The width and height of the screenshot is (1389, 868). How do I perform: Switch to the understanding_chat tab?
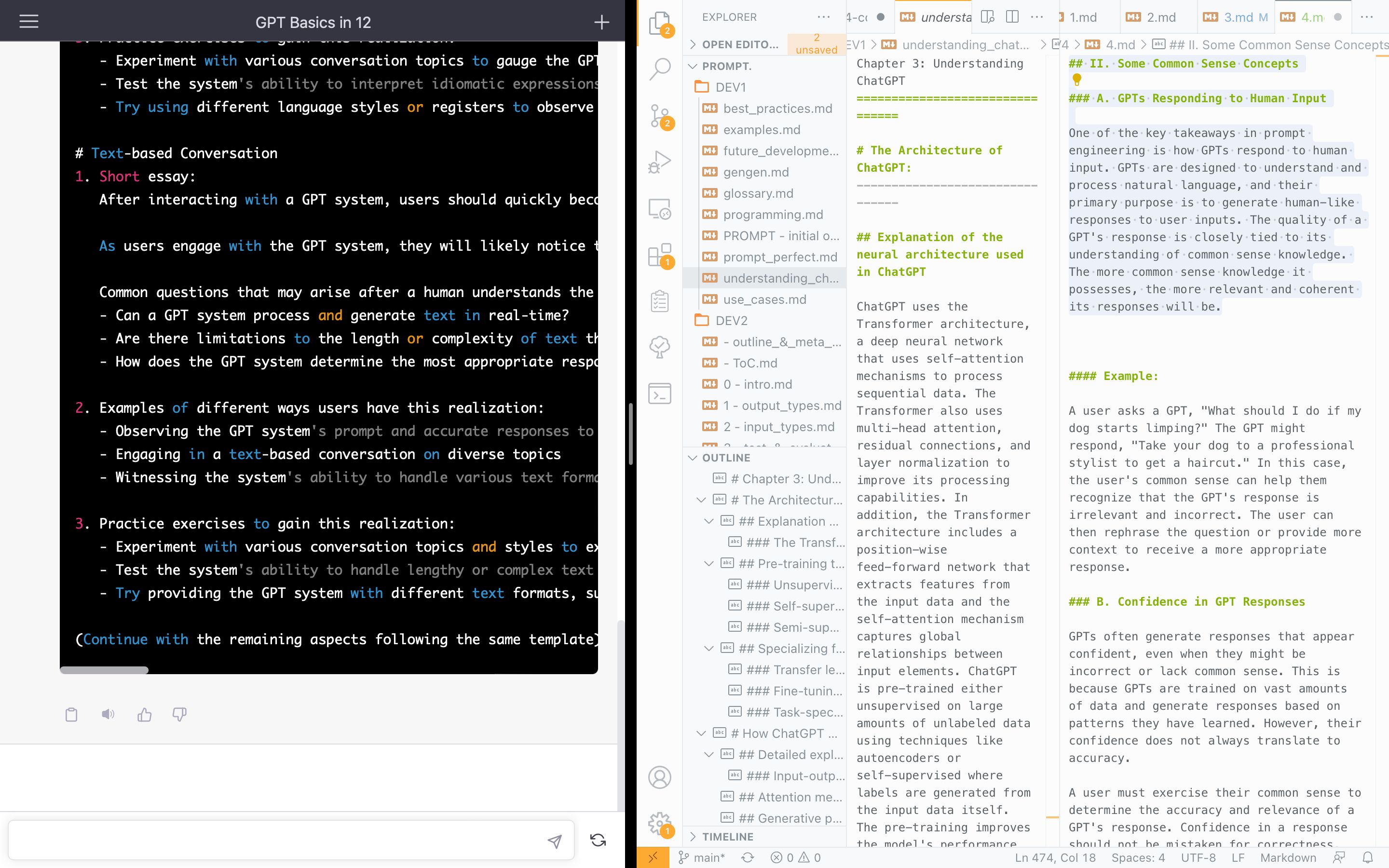pos(934,17)
